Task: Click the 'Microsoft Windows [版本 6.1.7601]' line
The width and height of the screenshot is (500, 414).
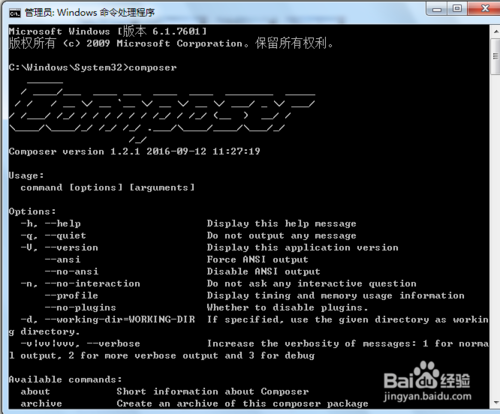Action: [108, 32]
